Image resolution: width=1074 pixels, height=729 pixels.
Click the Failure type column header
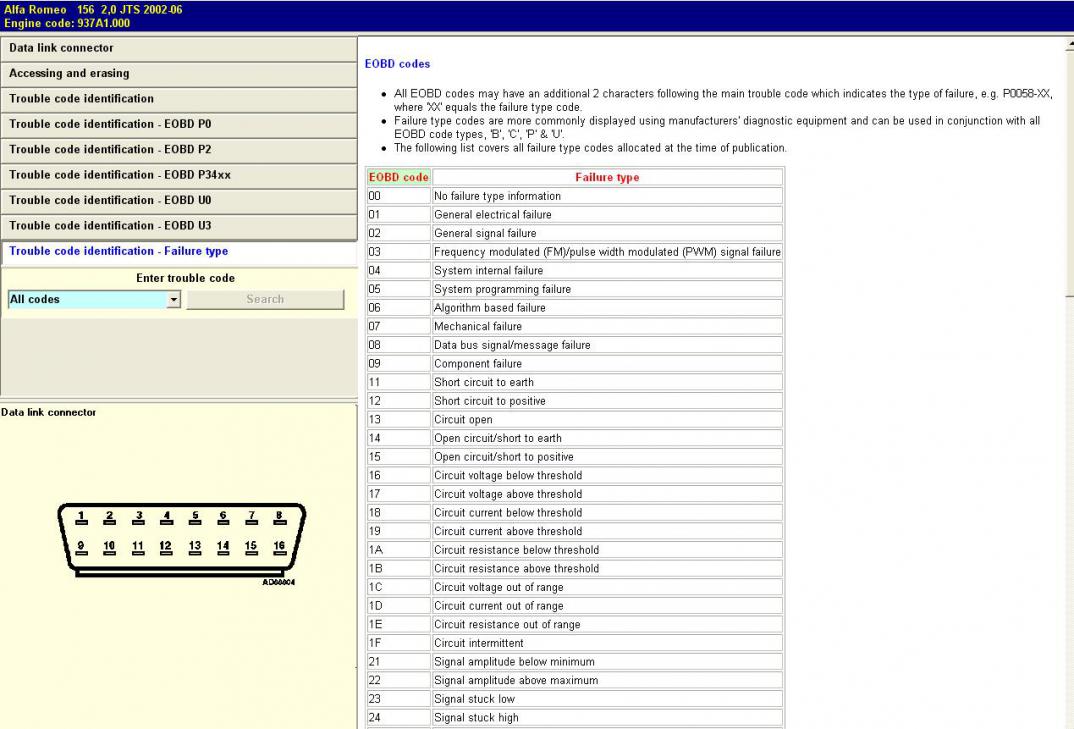608,177
